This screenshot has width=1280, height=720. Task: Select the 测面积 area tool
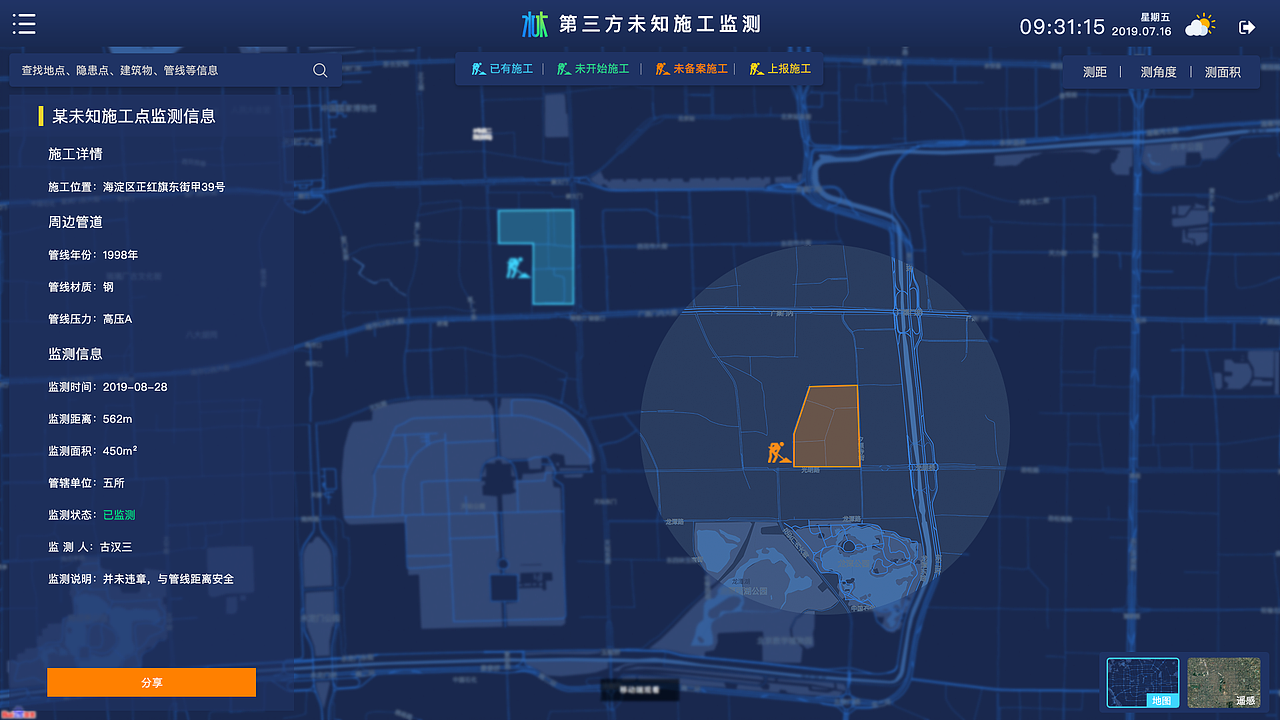pyautogui.click(x=1222, y=72)
